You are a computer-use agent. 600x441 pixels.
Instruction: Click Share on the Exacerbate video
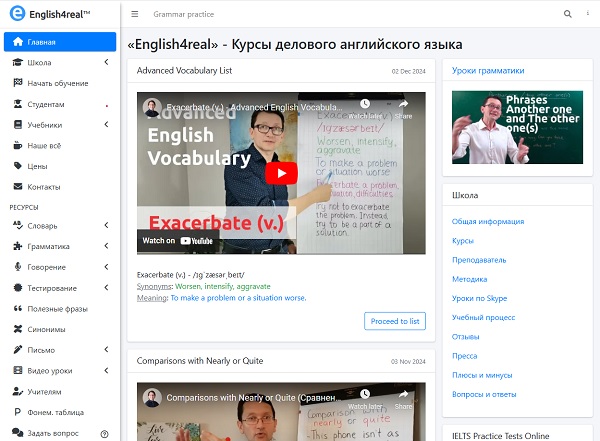point(403,108)
